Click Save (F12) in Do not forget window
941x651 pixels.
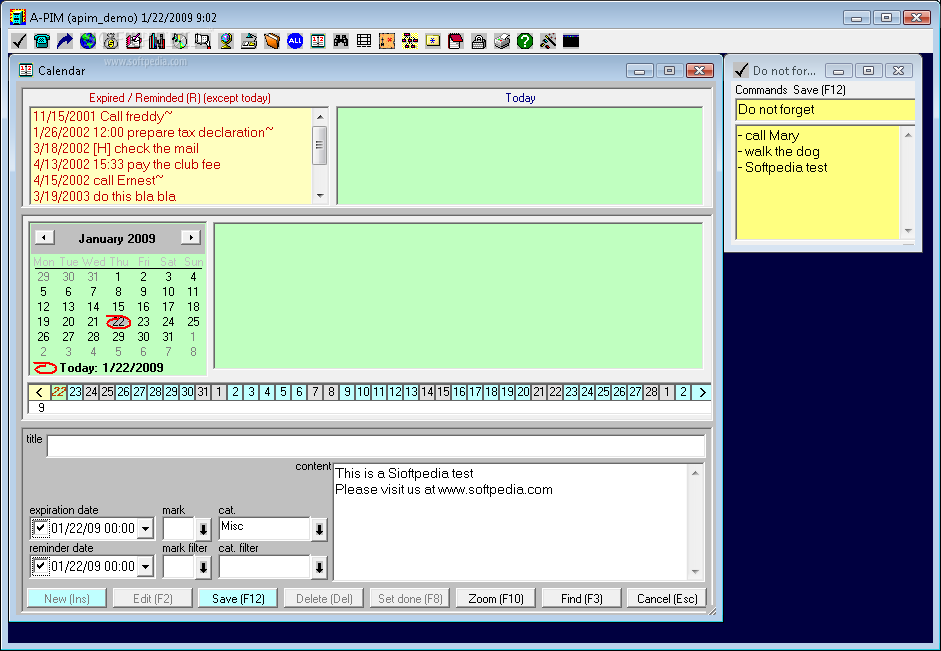pyautogui.click(x=819, y=90)
